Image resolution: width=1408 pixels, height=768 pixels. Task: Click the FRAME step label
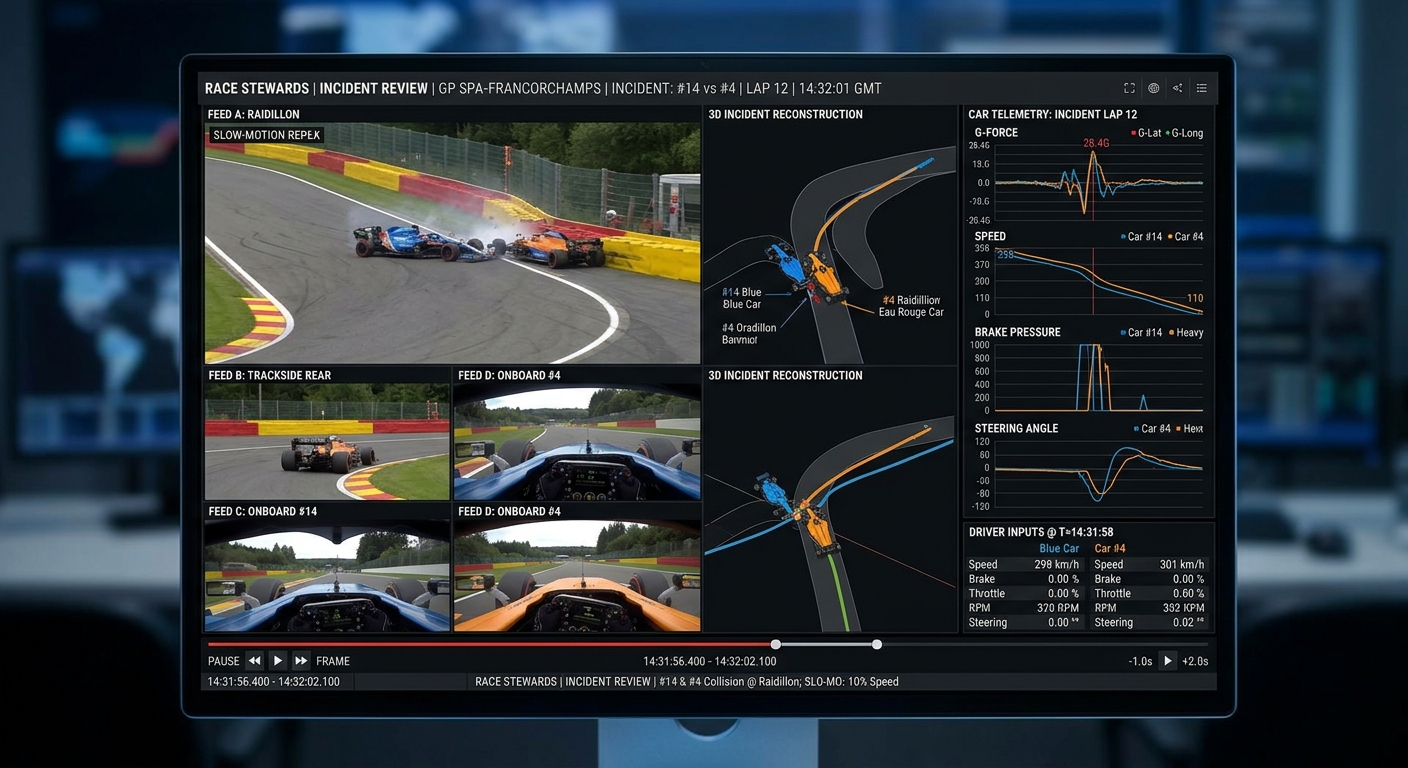[x=333, y=661]
